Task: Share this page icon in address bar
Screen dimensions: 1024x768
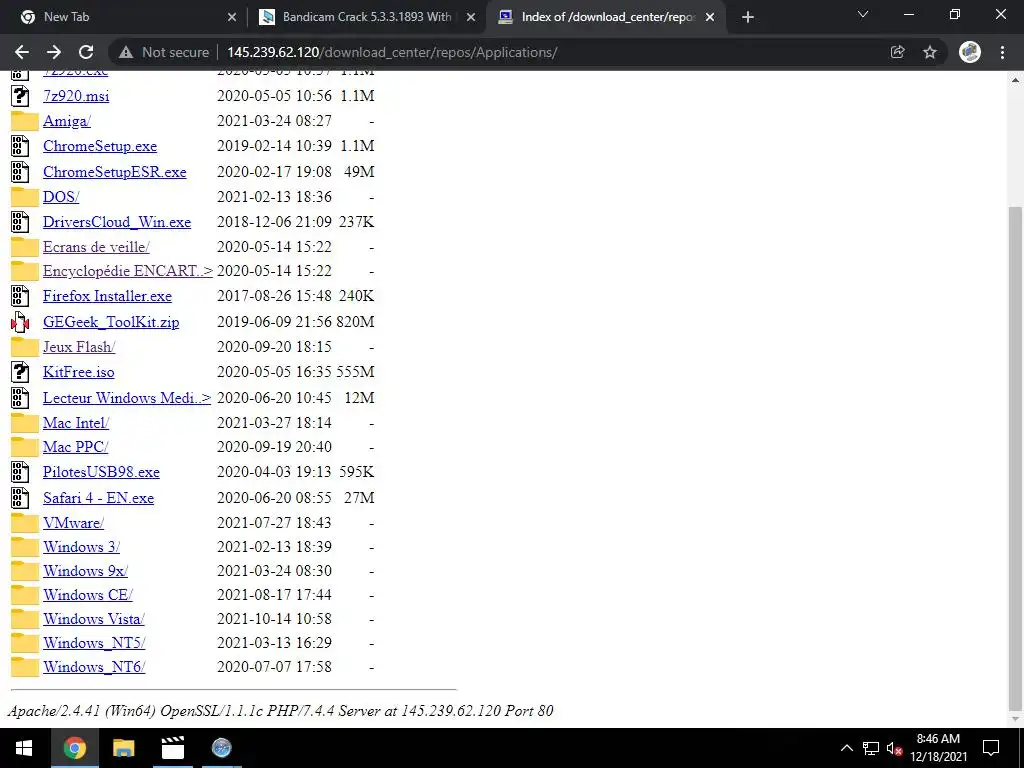Action: (x=897, y=52)
